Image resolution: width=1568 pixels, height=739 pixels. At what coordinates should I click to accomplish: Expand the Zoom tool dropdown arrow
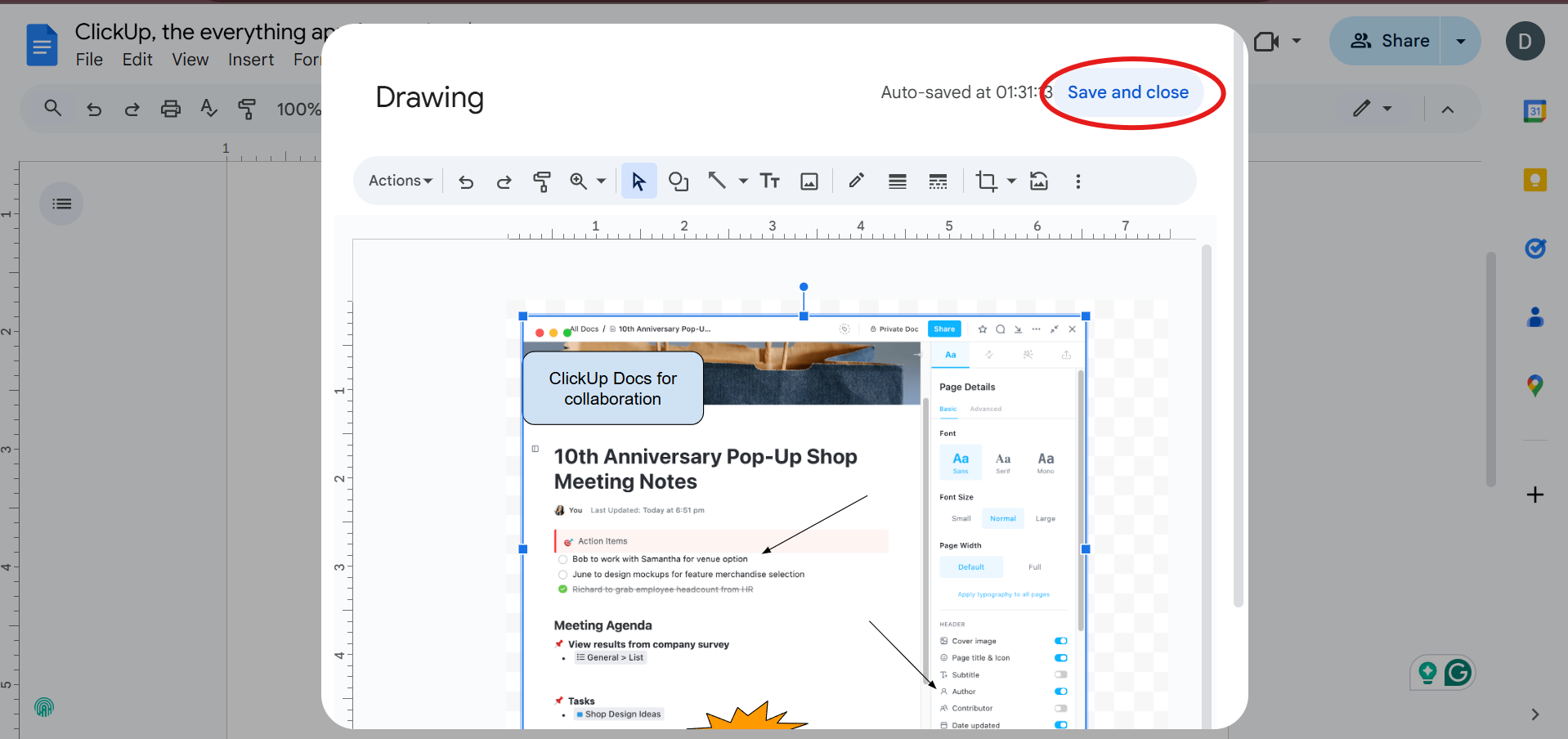601,181
